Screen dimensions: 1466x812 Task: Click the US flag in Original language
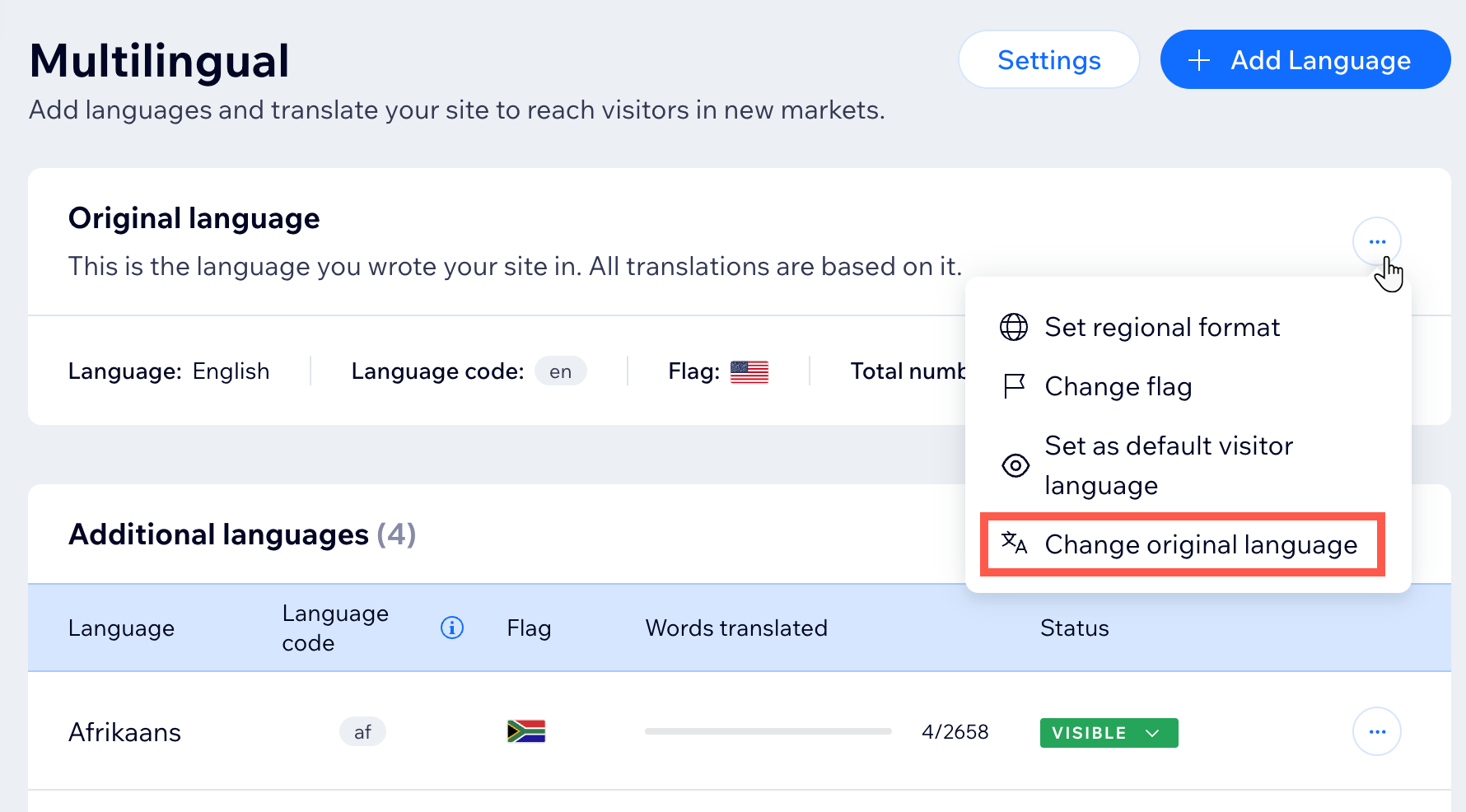tap(749, 372)
